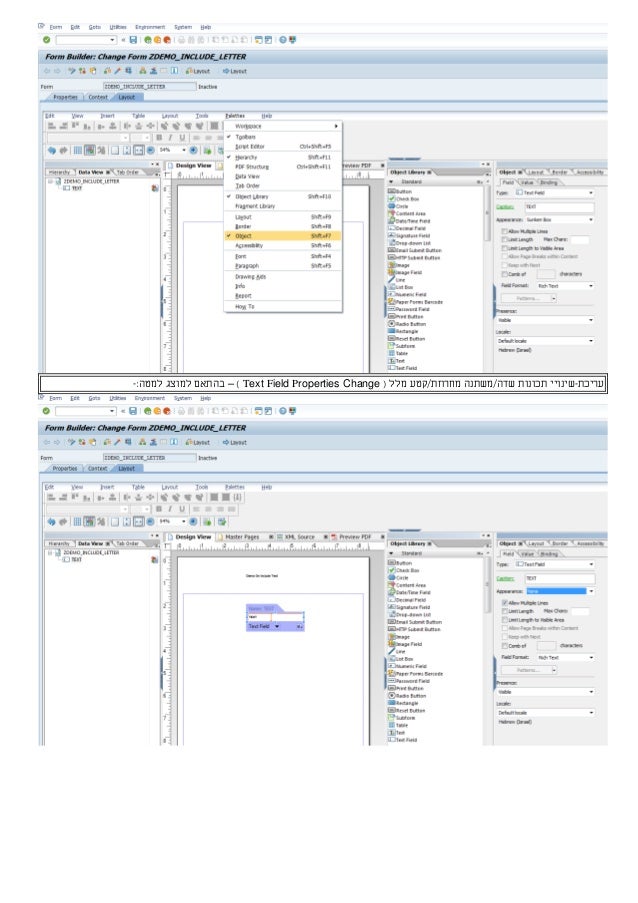638x903 pixels.
Task: Select Drawing Aids in the open Palettes menu
Action: click(x=250, y=276)
